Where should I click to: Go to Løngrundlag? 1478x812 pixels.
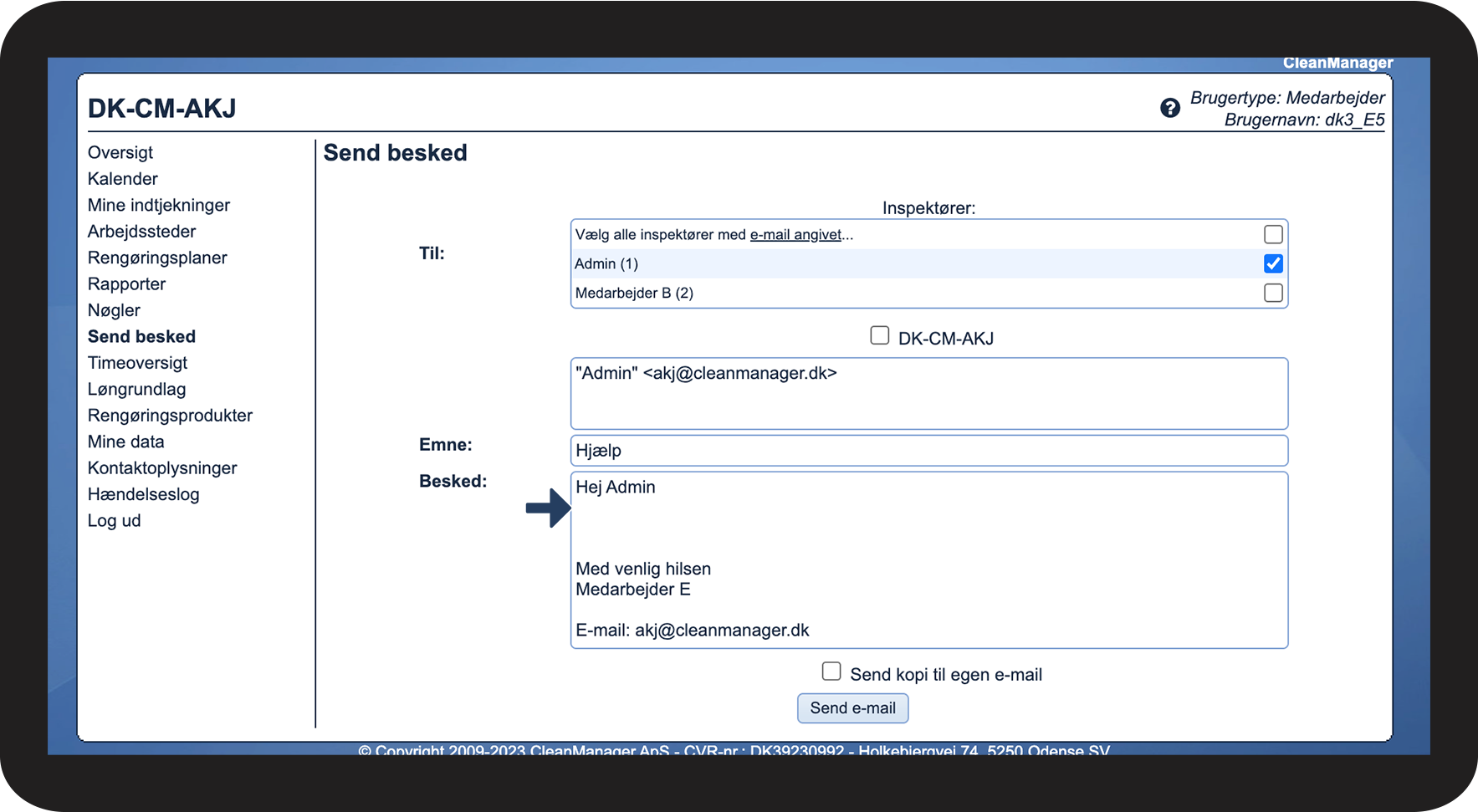click(x=137, y=389)
